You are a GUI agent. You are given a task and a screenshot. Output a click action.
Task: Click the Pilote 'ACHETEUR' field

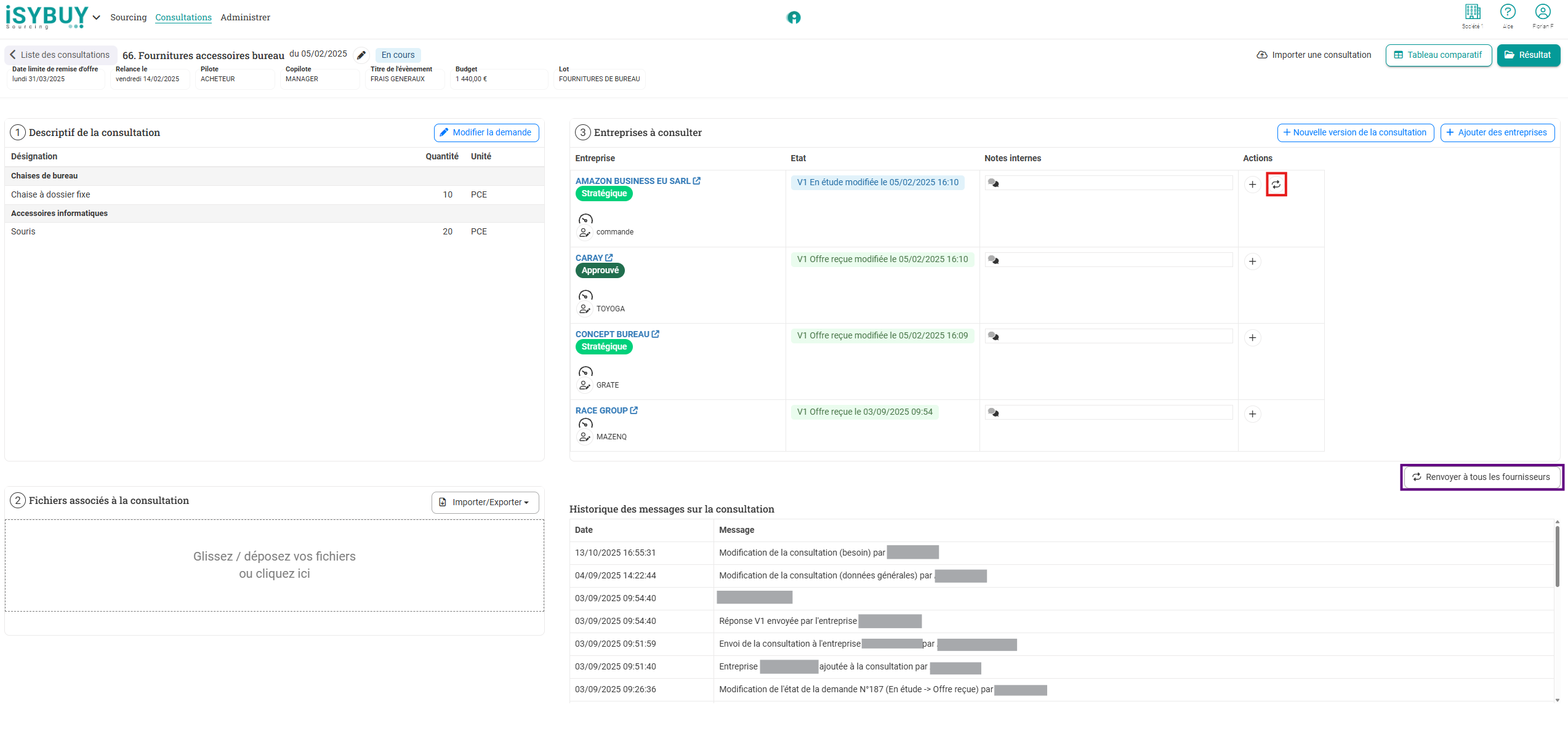235,78
